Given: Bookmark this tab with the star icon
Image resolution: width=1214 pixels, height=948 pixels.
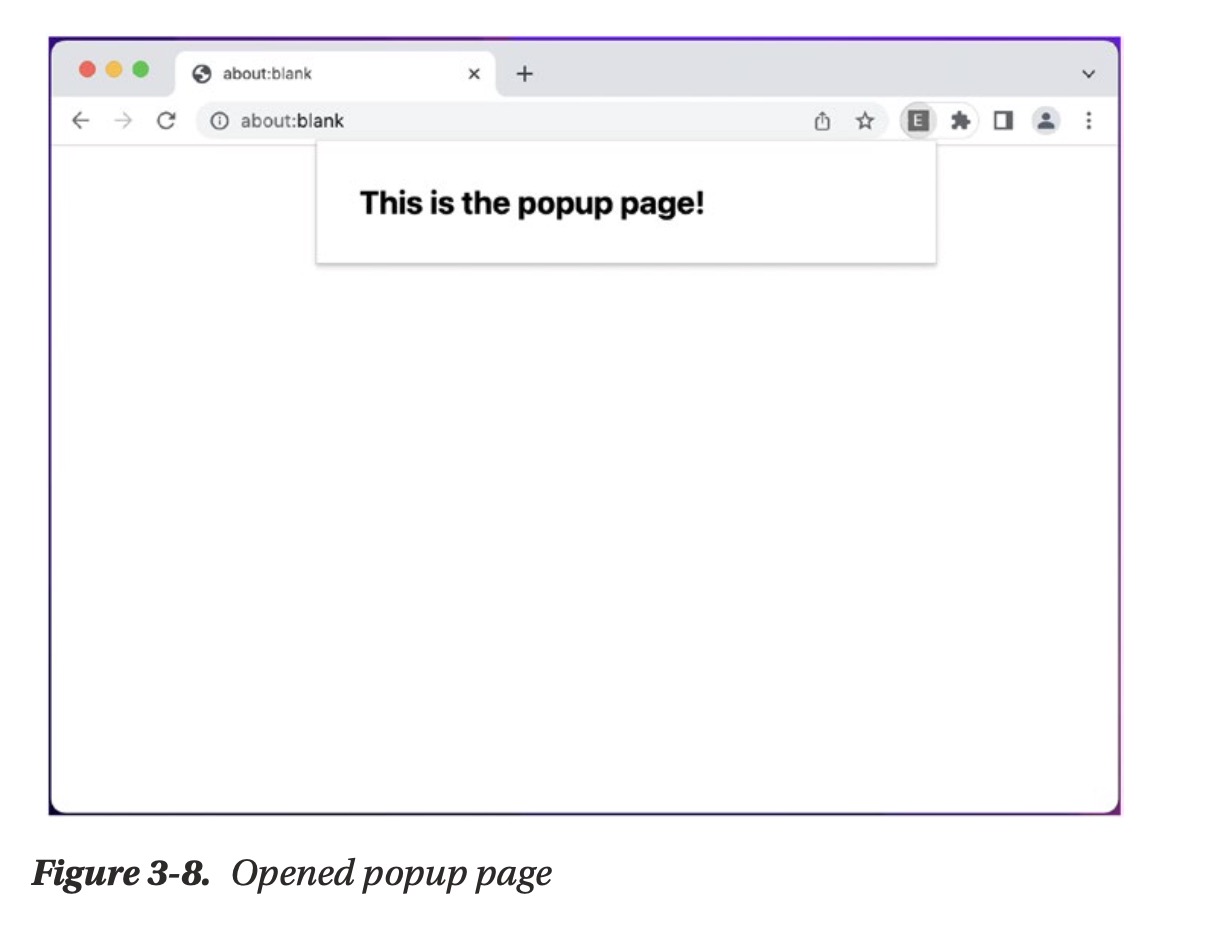Looking at the screenshot, I should (x=865, y=121).
